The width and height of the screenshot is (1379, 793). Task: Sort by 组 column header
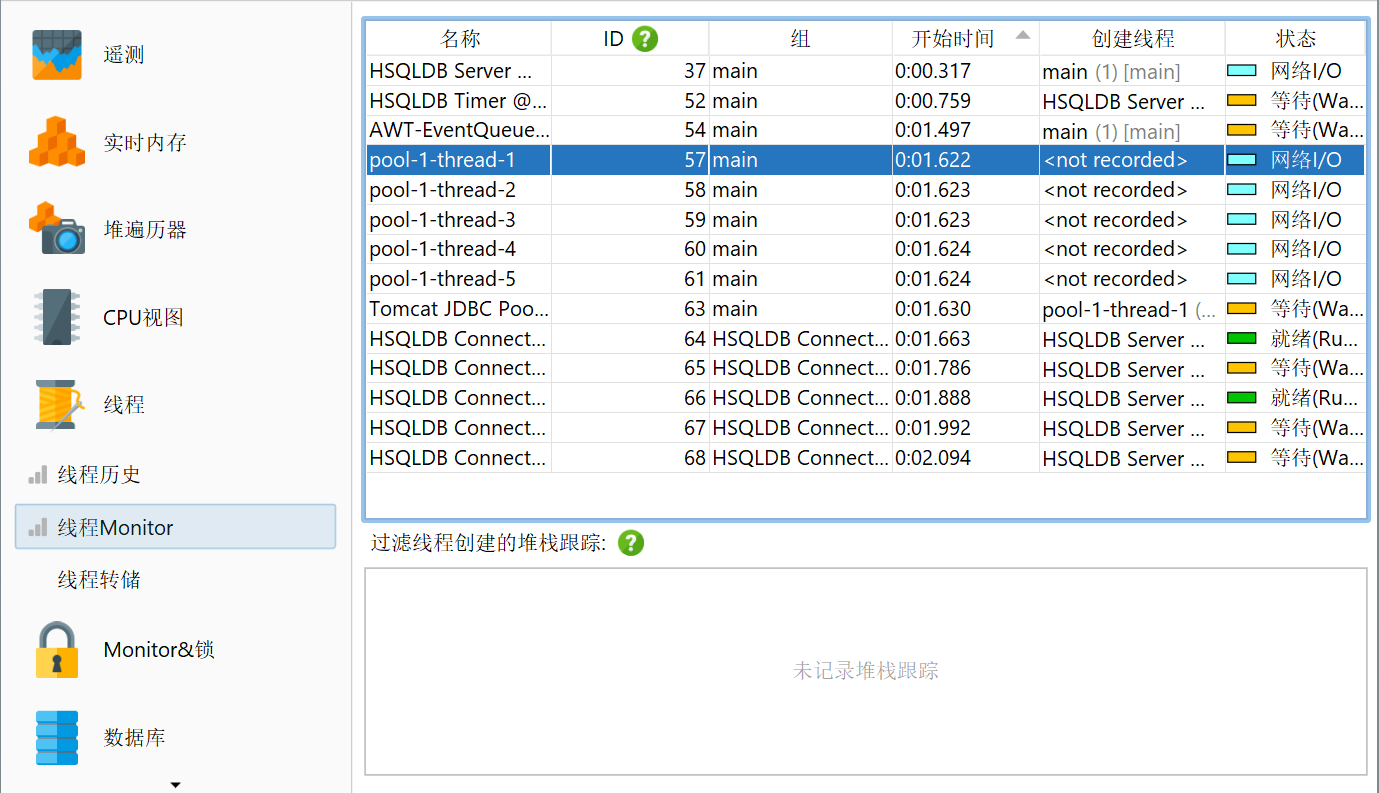pos(800,39)
